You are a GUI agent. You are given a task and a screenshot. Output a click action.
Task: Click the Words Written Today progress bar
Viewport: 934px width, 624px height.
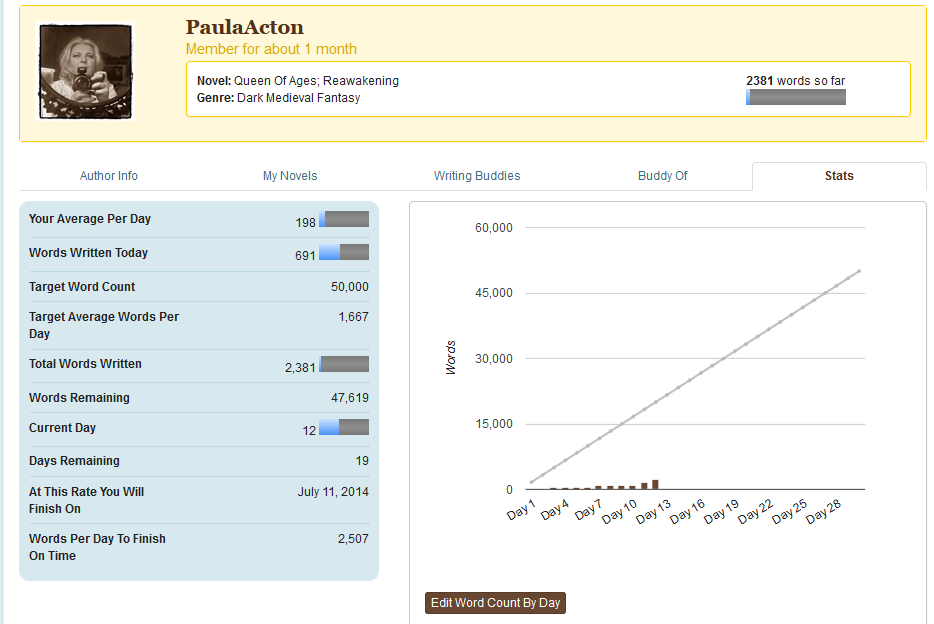point(344,253)
